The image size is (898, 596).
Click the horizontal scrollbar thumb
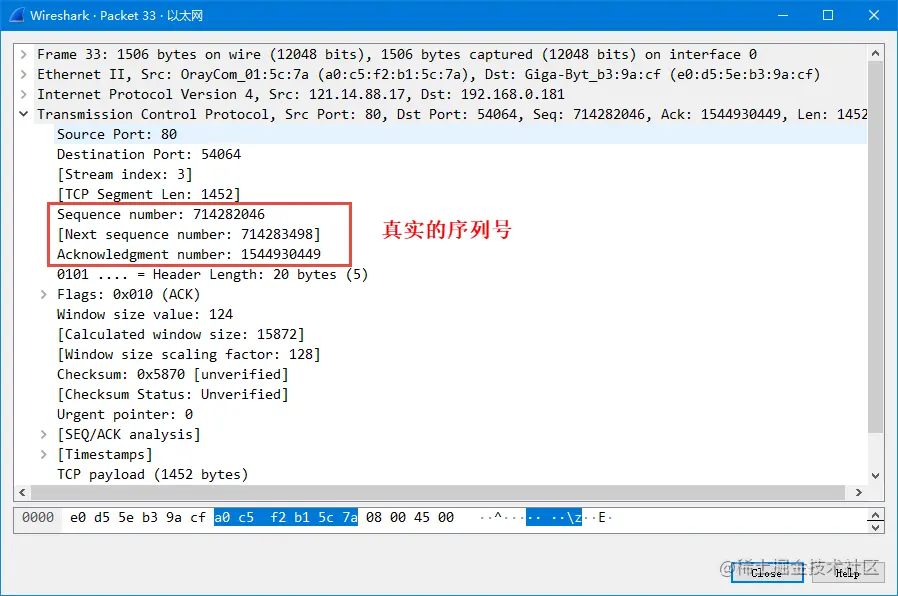[438, 492]
